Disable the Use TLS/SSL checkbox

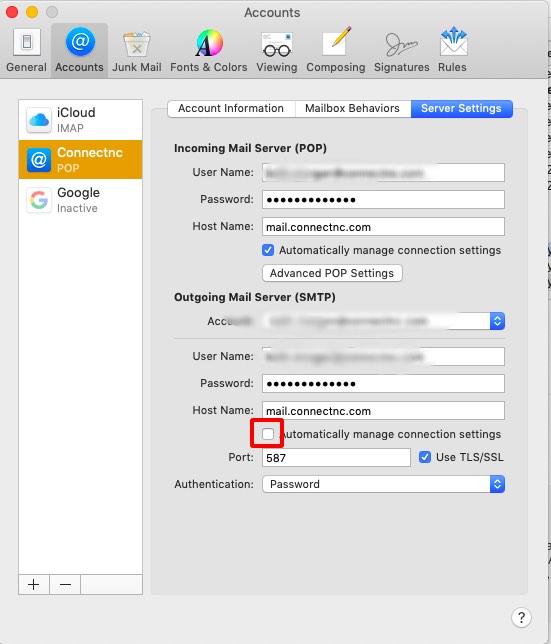(x=425, y=457)
